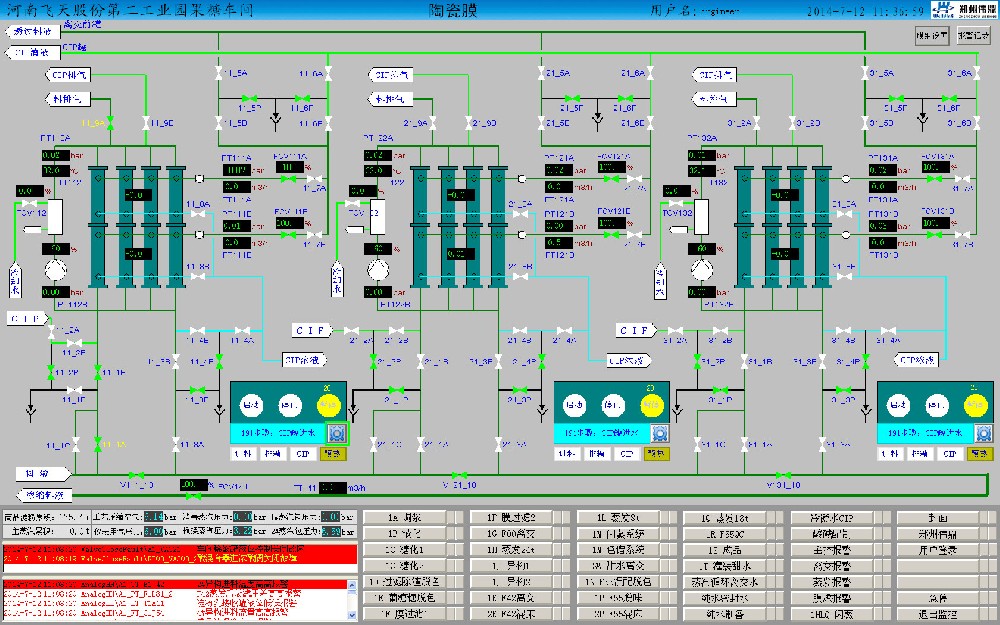1000x625 pixels.
Task: Click valve 31_6A at the far right
Action: 976,73
